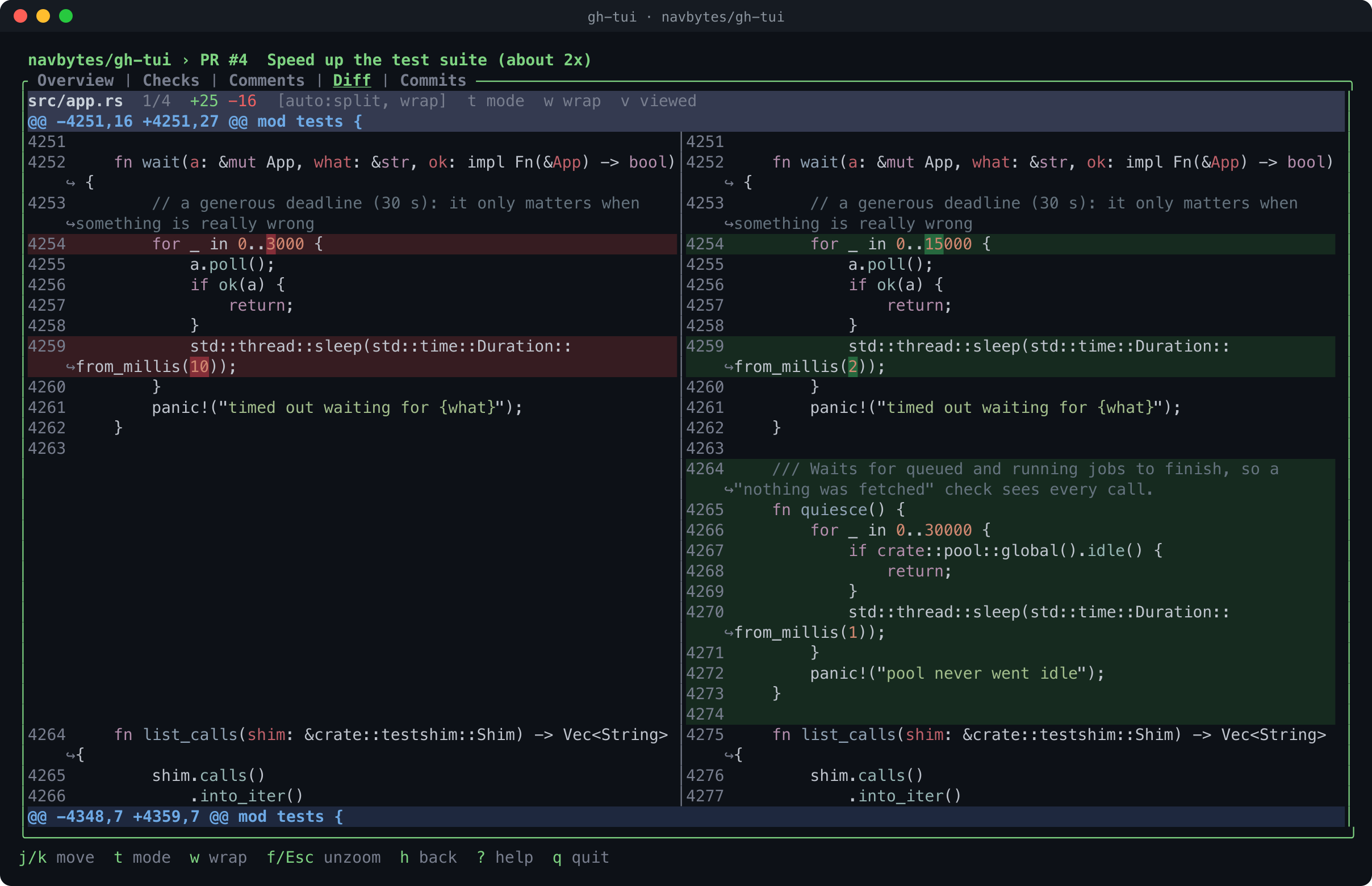Mark file viewed via 'v viewed' hint
Screen dimensions: 1372x886
658,101
